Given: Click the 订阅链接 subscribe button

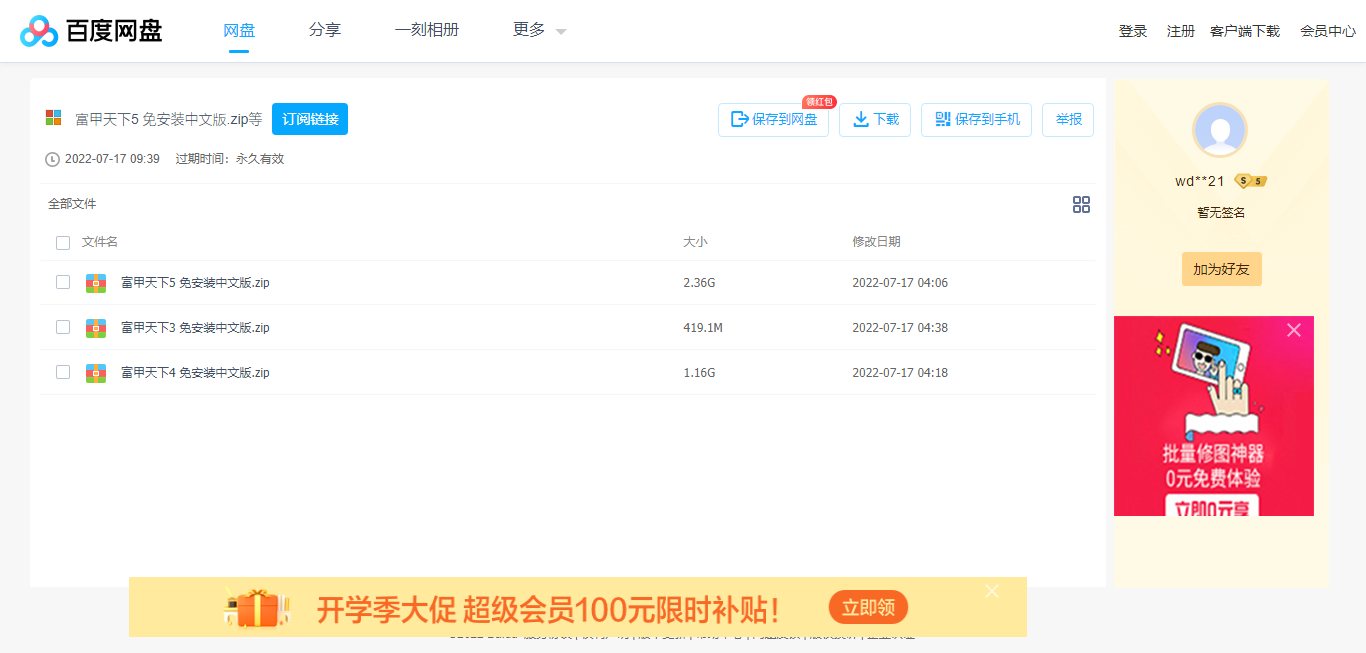Looking at the screenshot, I should (x=310, y=118).
